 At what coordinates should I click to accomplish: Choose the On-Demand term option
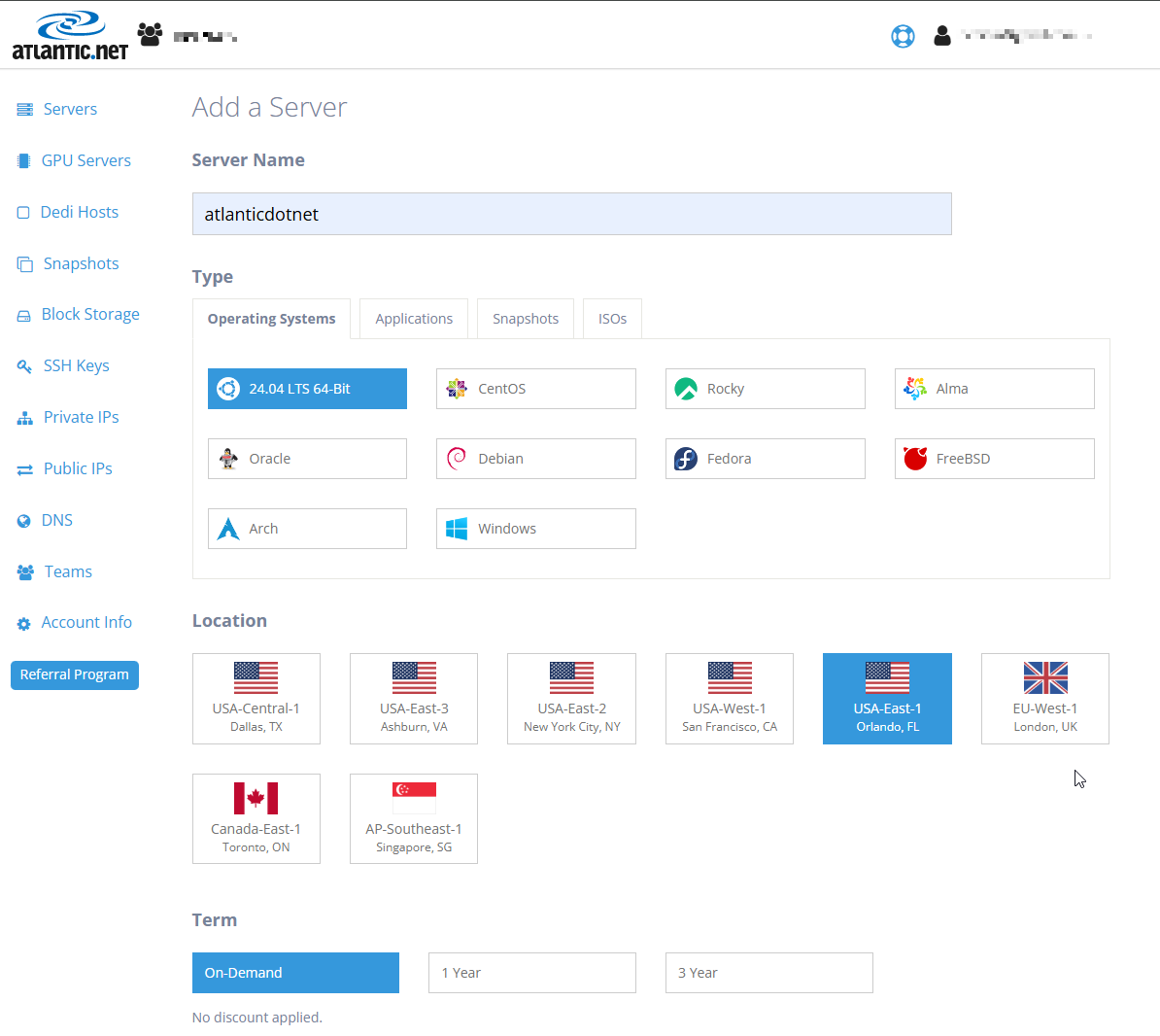(295, 973)
